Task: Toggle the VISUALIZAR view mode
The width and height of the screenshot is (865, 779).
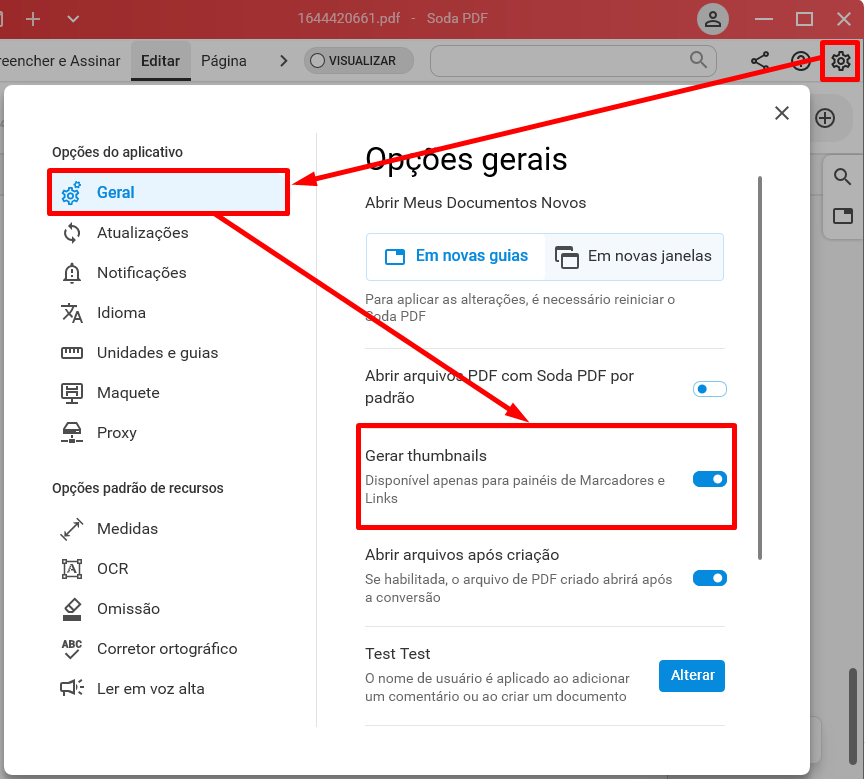Action: click(359, 61)
